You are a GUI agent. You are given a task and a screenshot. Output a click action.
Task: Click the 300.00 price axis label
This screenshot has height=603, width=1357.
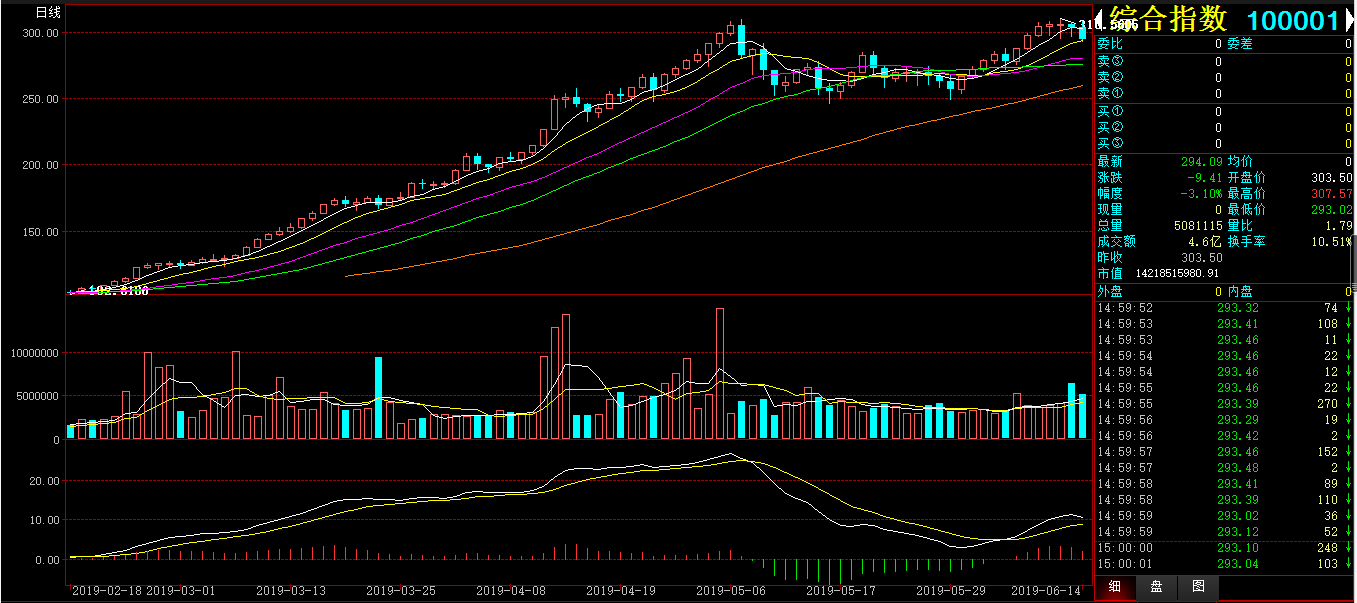pos(42,33)
